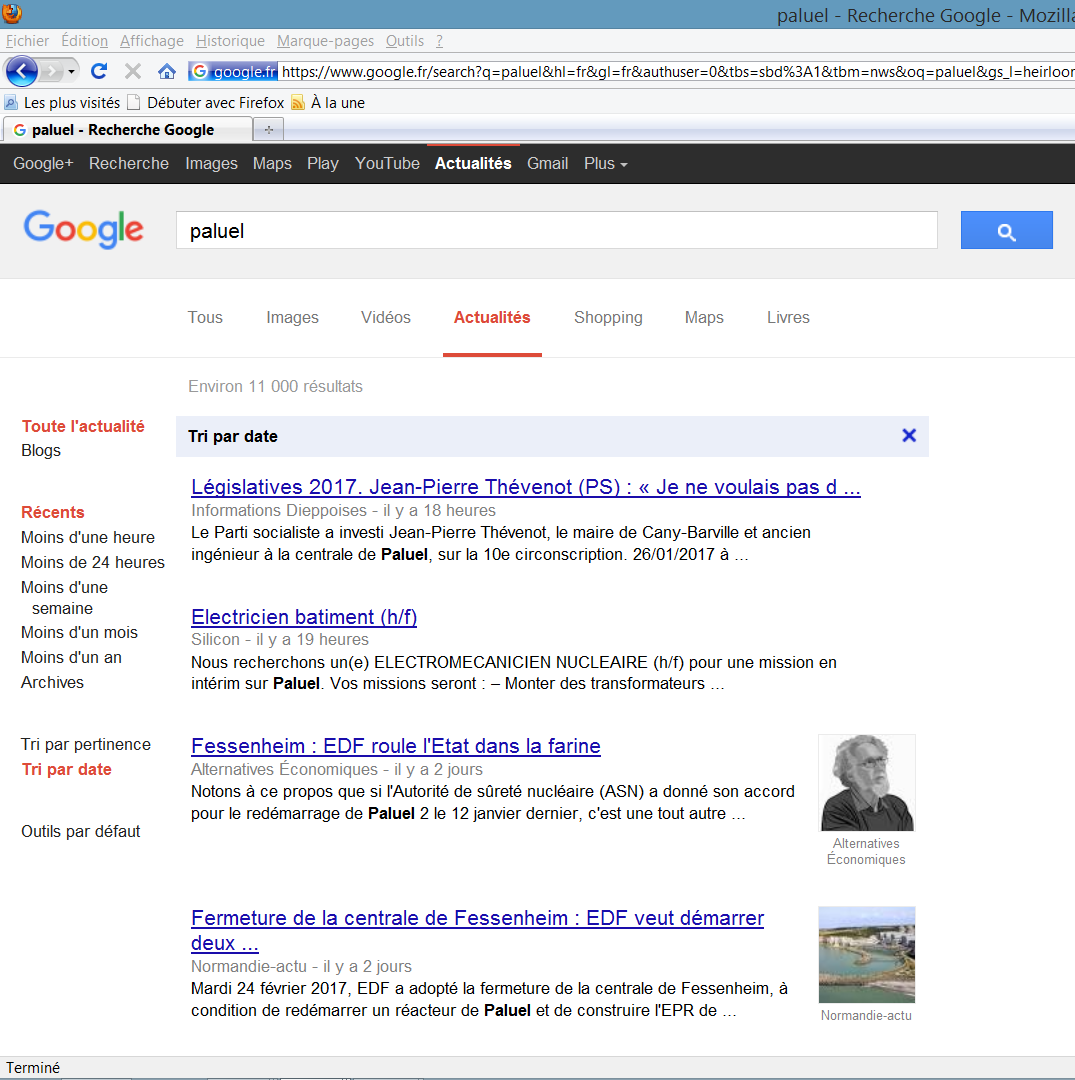Switch to the Shopping results tab

click(608, 318)
